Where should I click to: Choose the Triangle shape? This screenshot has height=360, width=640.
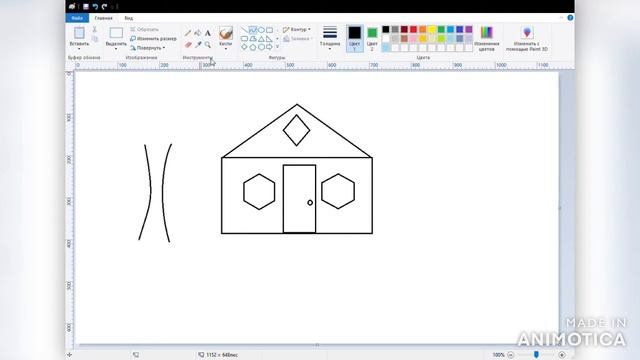261,39
